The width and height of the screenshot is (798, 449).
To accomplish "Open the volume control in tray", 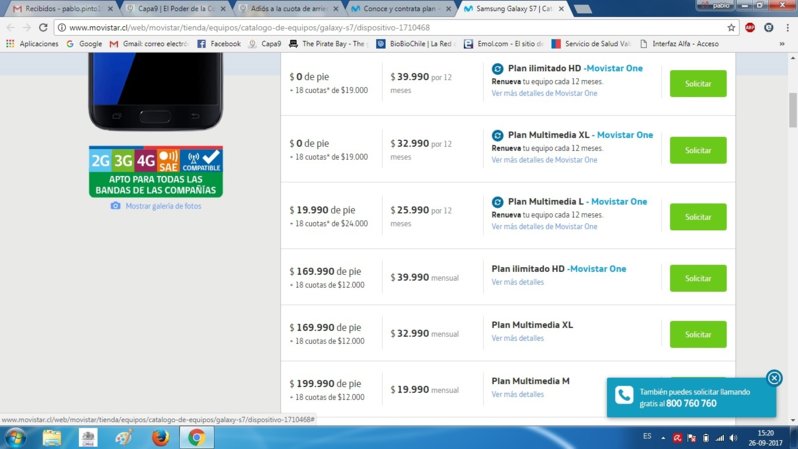I will [733, 438].
